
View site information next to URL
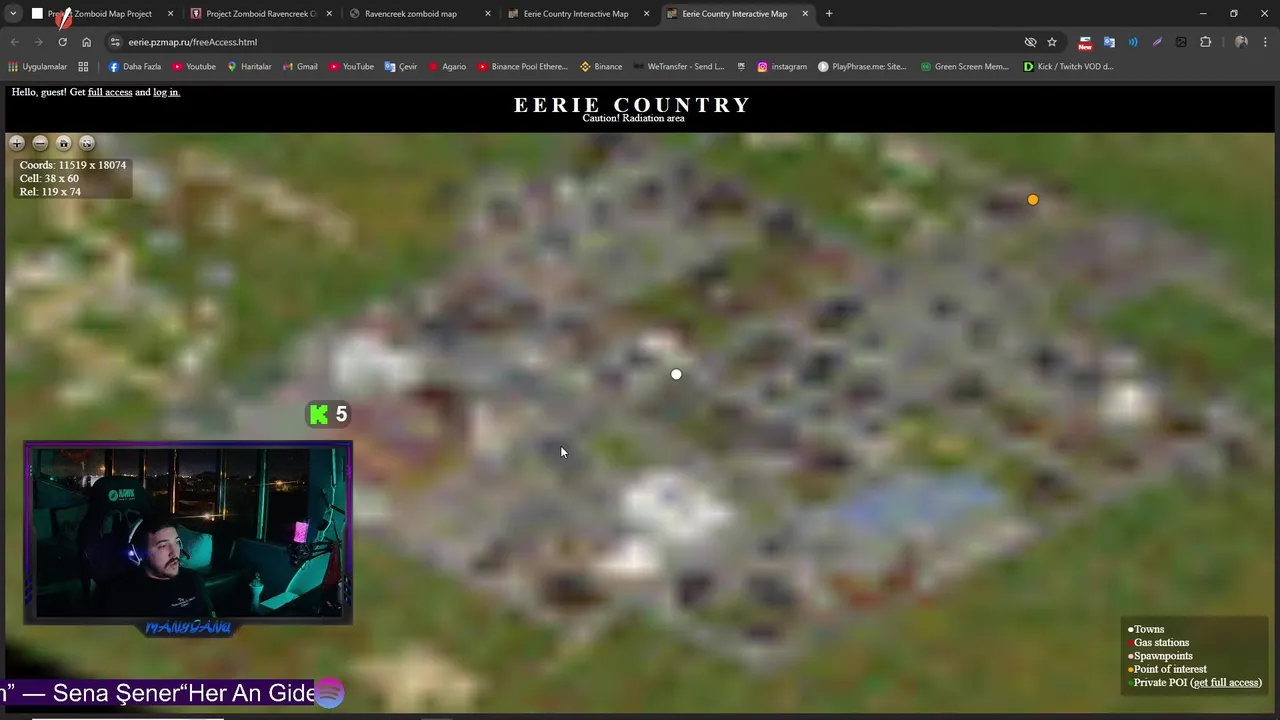(115, 42)
